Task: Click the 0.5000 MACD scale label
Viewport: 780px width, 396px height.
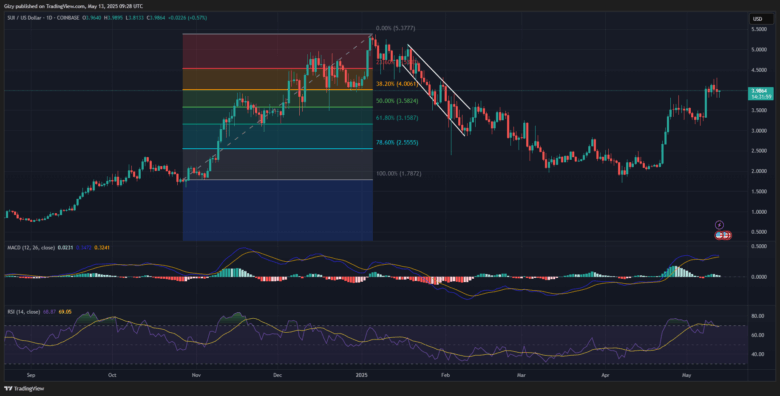Action: pos(759,247)
